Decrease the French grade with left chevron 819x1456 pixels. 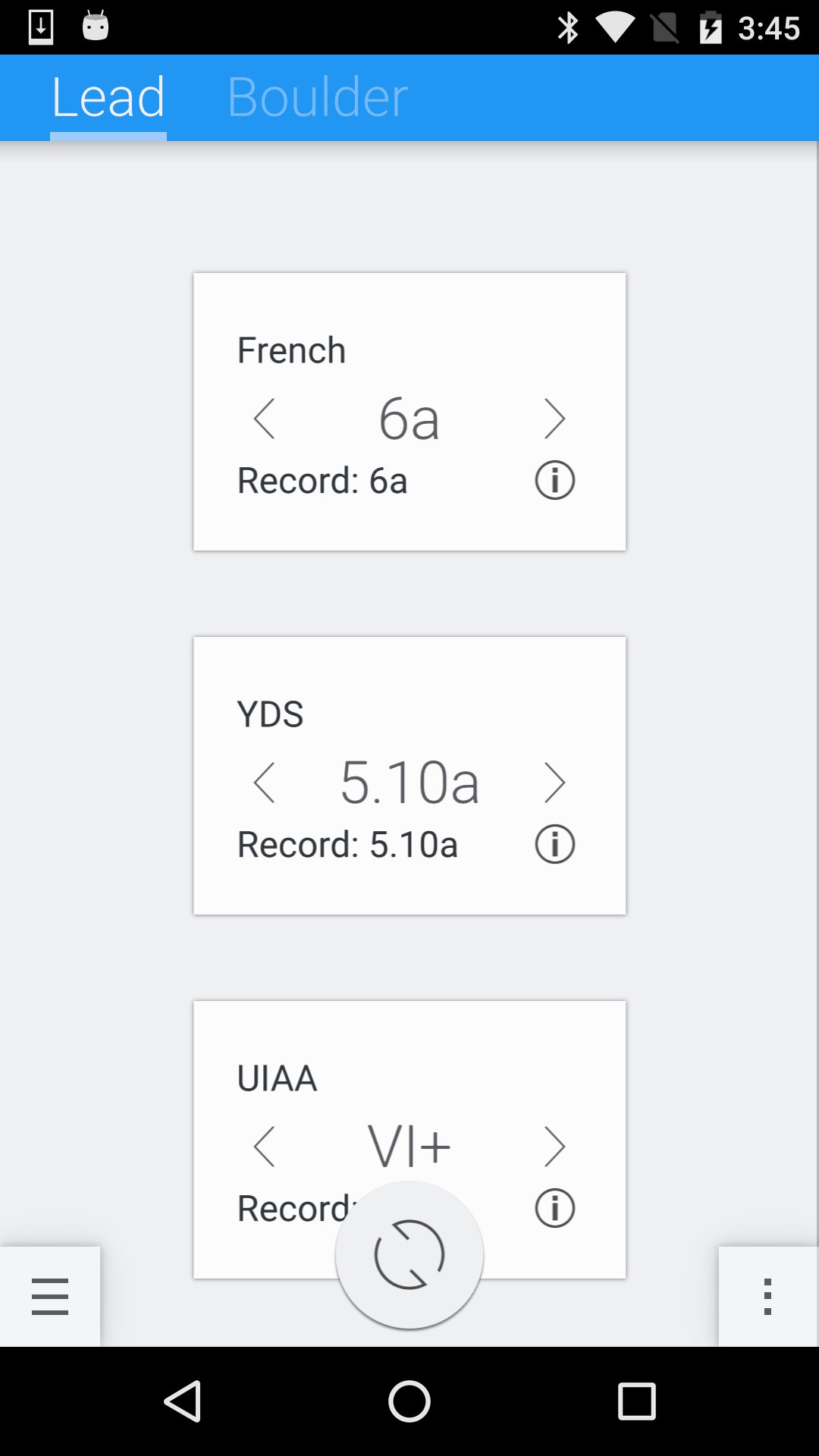264,419
